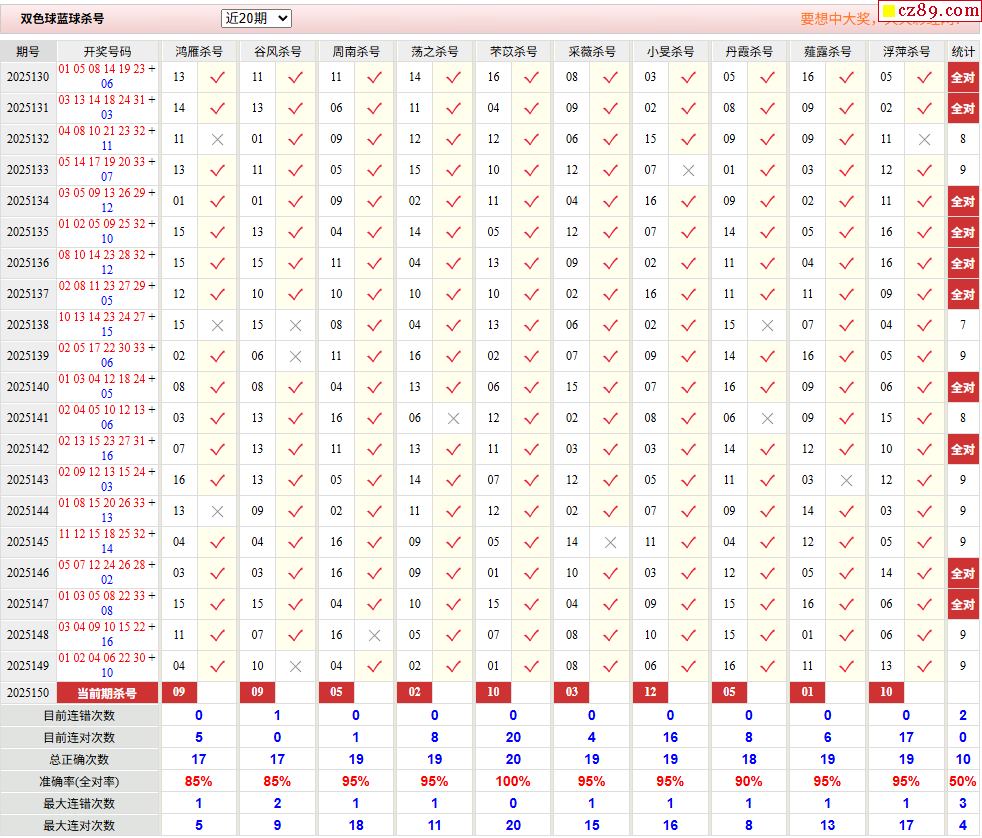Image resolution: width=982 pixels, height=838 pixels.
Task: Select the 鸿雁杀号 column header
Action: coord(199,51)
